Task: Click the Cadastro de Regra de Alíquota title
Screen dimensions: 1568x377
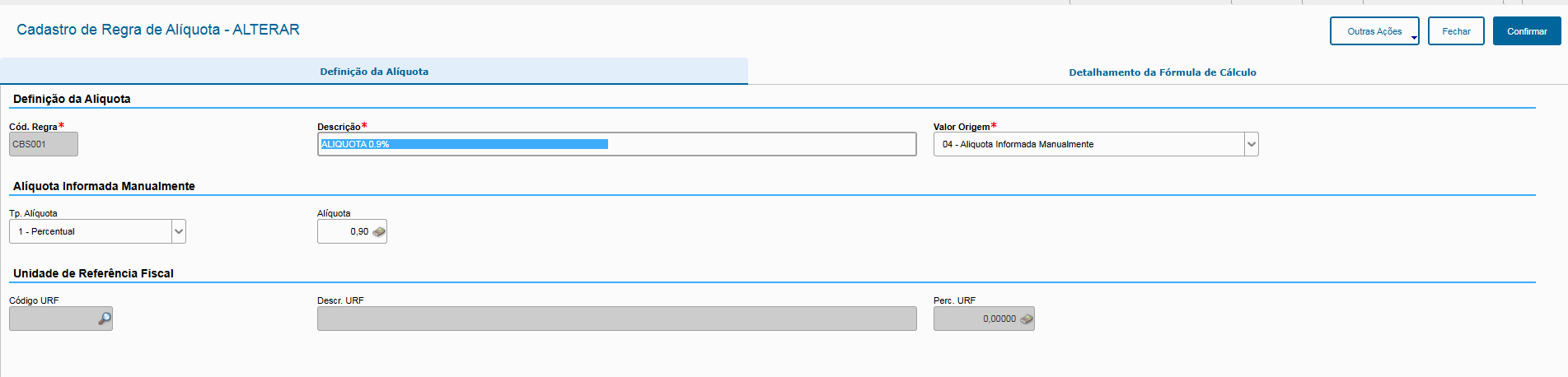Action: tap(158, 30)
